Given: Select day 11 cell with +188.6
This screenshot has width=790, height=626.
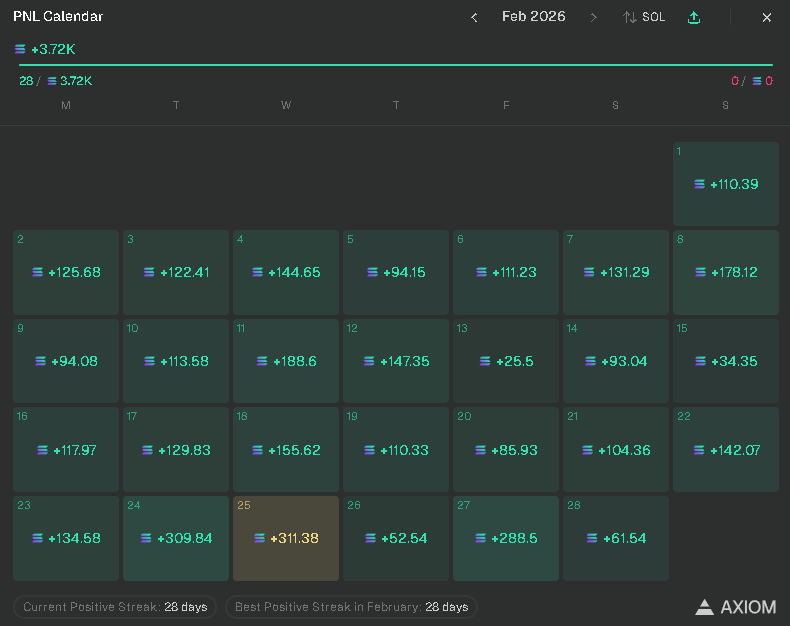Looking at the screenshot, I should coord(286,361).
